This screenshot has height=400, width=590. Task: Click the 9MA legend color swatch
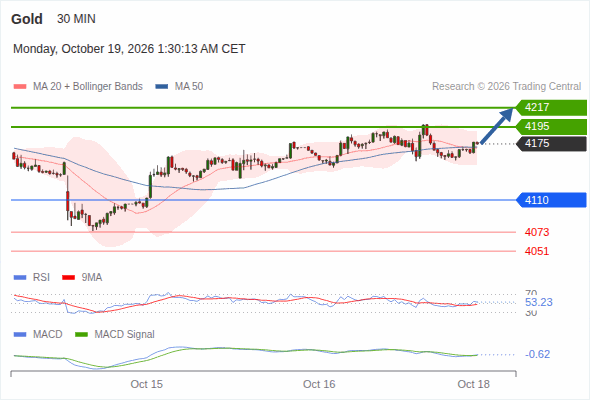click(68, 278)
